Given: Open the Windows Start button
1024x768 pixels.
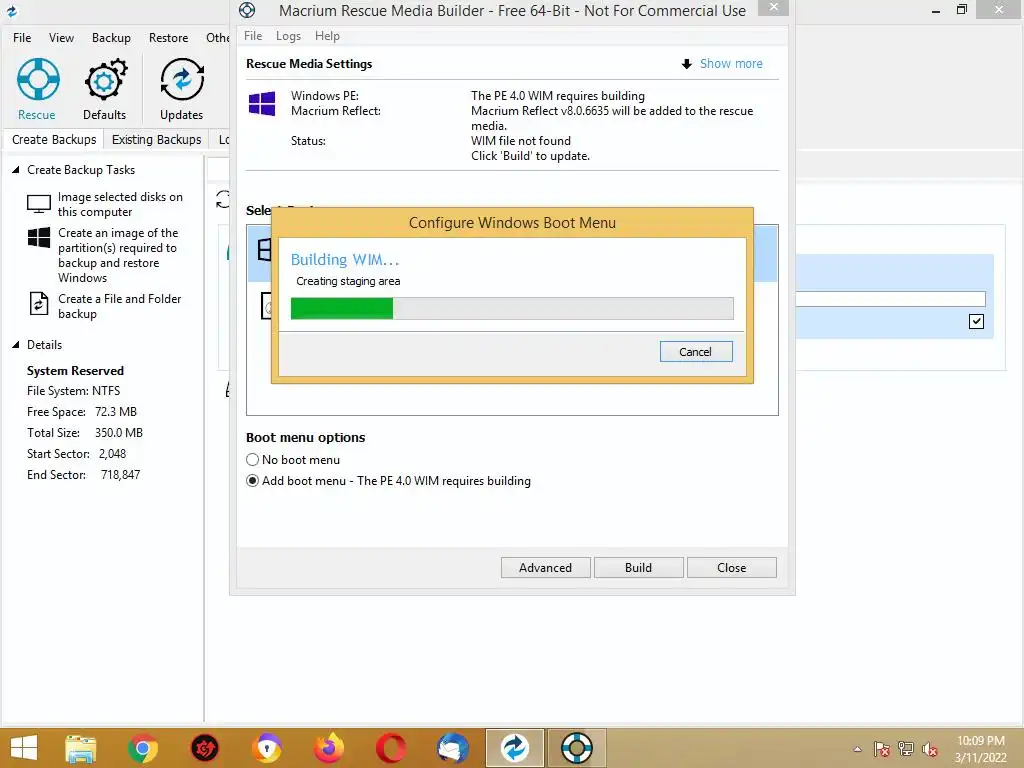Looking at the screenshot, I should (24, 748).
